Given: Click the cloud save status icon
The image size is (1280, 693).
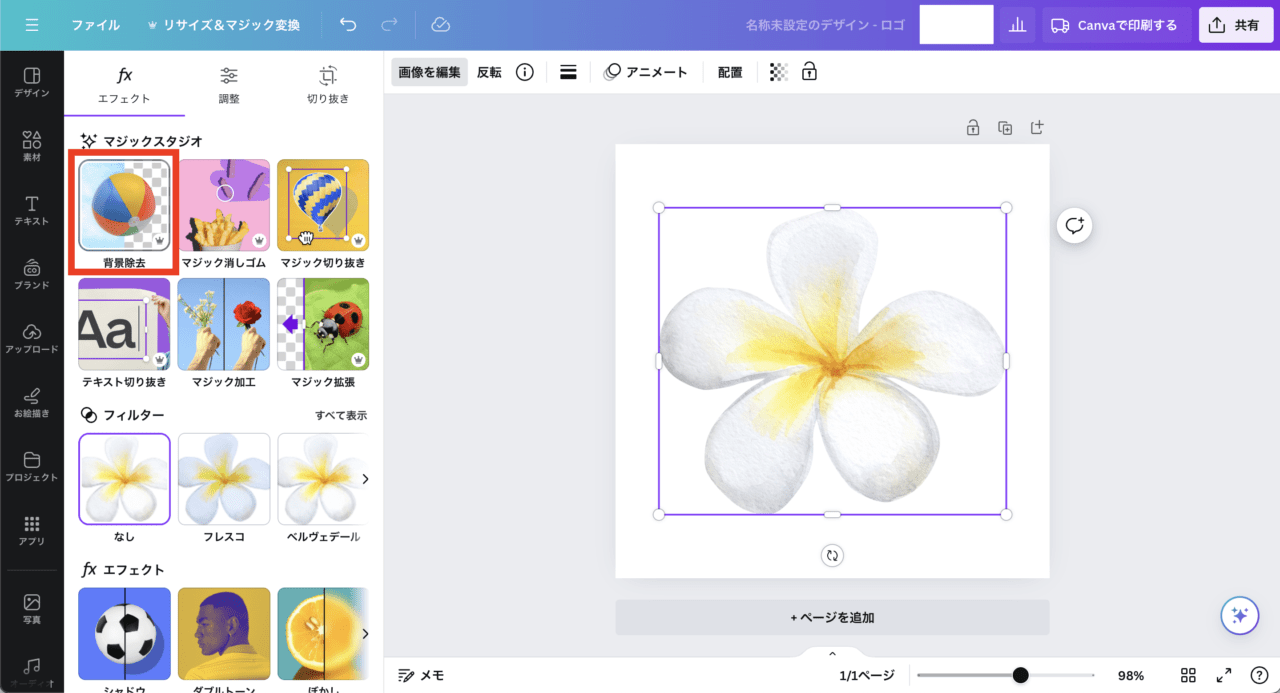Looking at the screenshot, I should click(440, 25).
